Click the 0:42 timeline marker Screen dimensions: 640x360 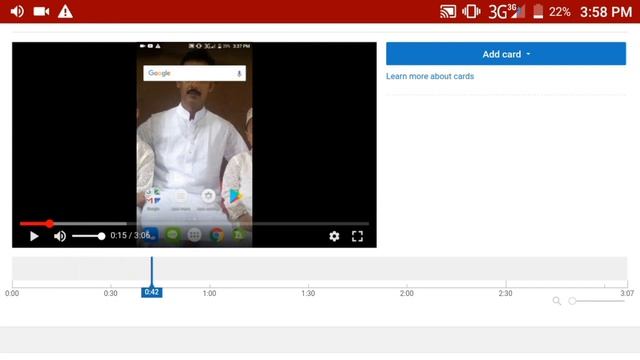[x=151, y=292]
